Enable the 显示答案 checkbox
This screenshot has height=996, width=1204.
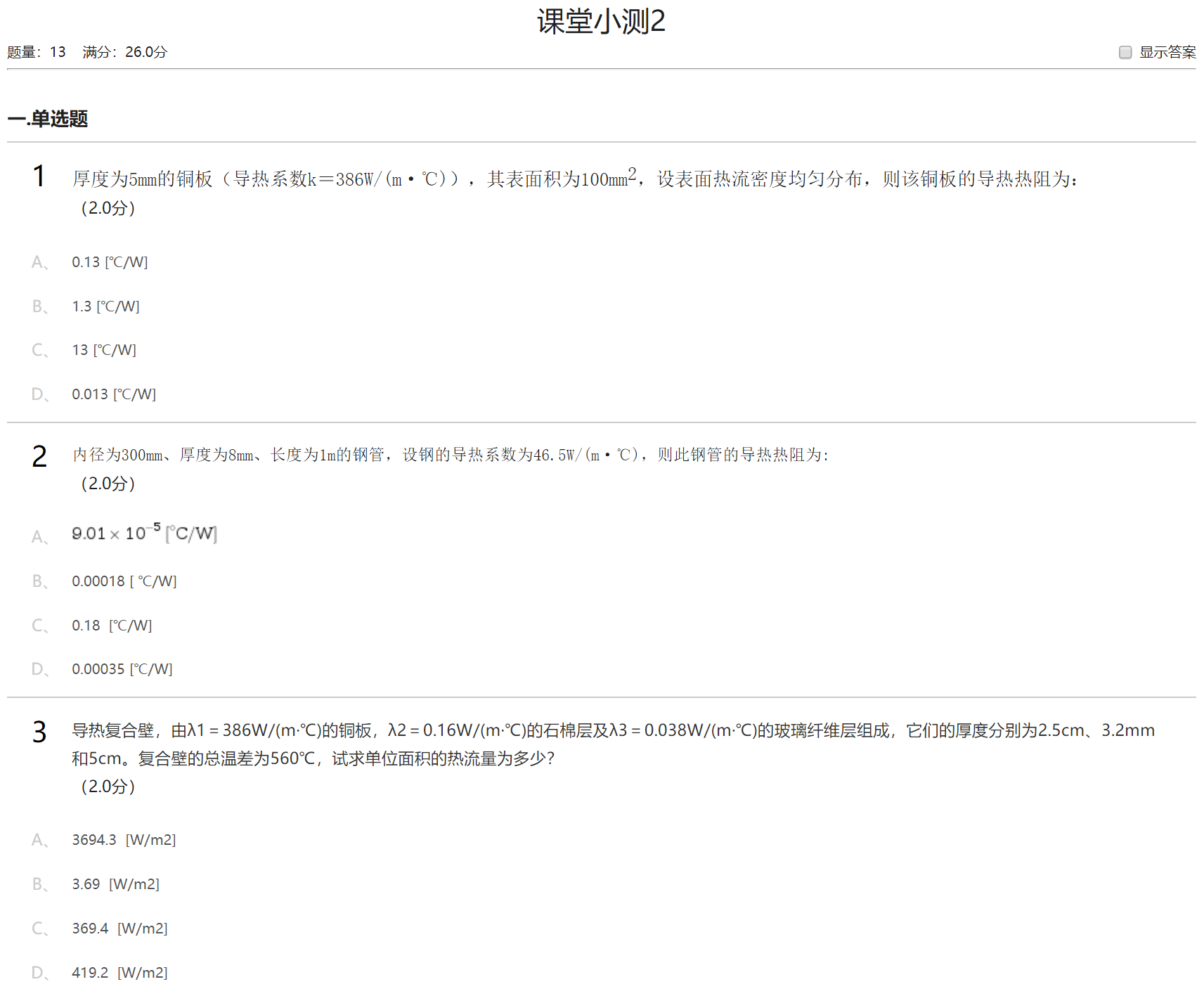pos(1125,53)
